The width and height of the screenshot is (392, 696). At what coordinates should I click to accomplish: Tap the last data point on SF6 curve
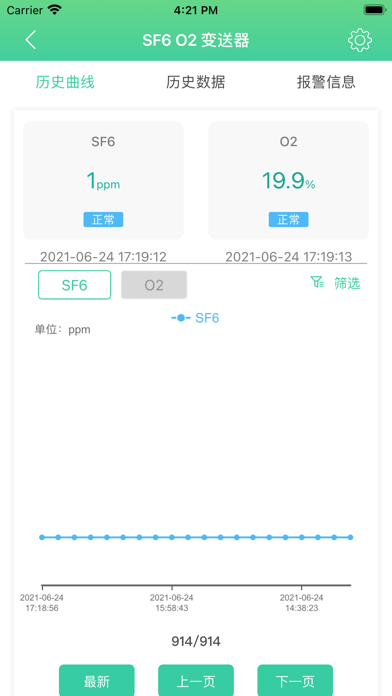click(350, 537)
